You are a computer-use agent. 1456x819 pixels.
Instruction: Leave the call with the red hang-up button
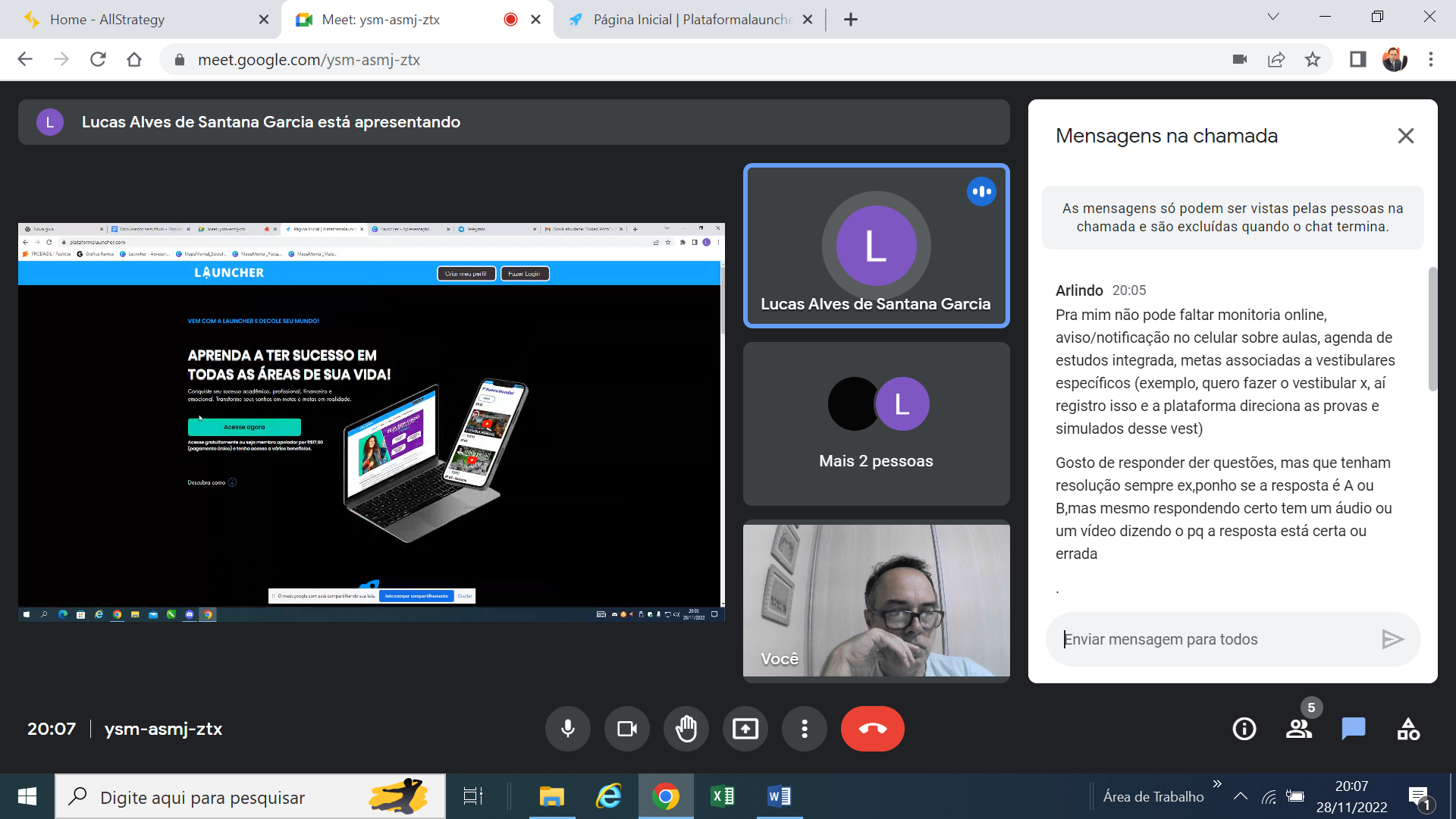872,729
